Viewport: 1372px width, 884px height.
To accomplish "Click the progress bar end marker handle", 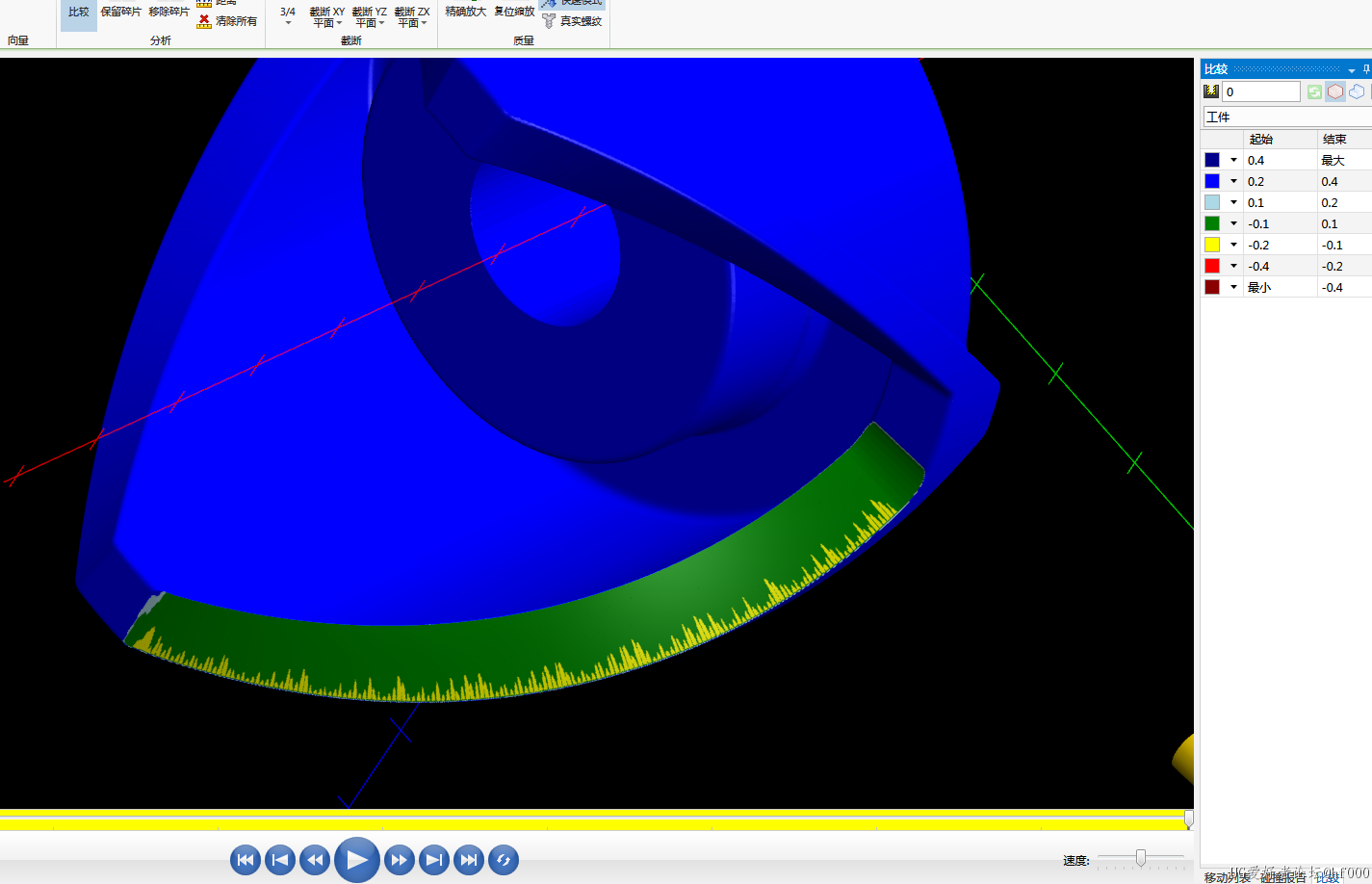I will pos(1189,819).
